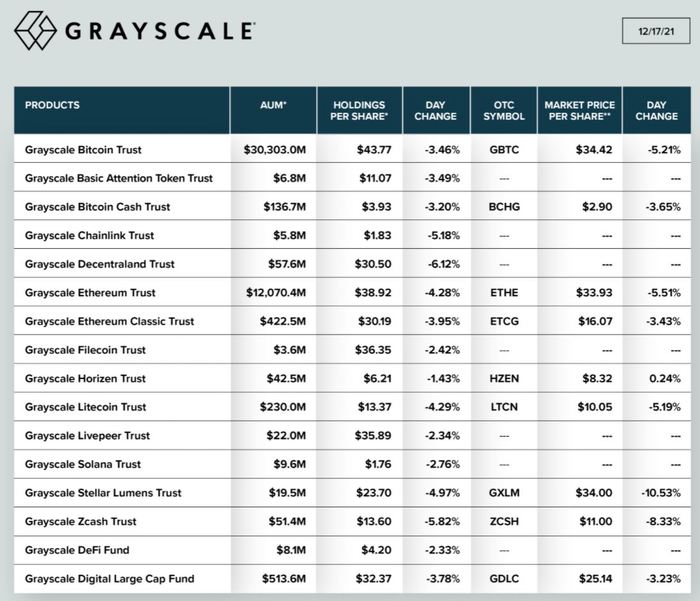Click the GDLC ticker symbol

pyautogui.click(x=503, y=579)
